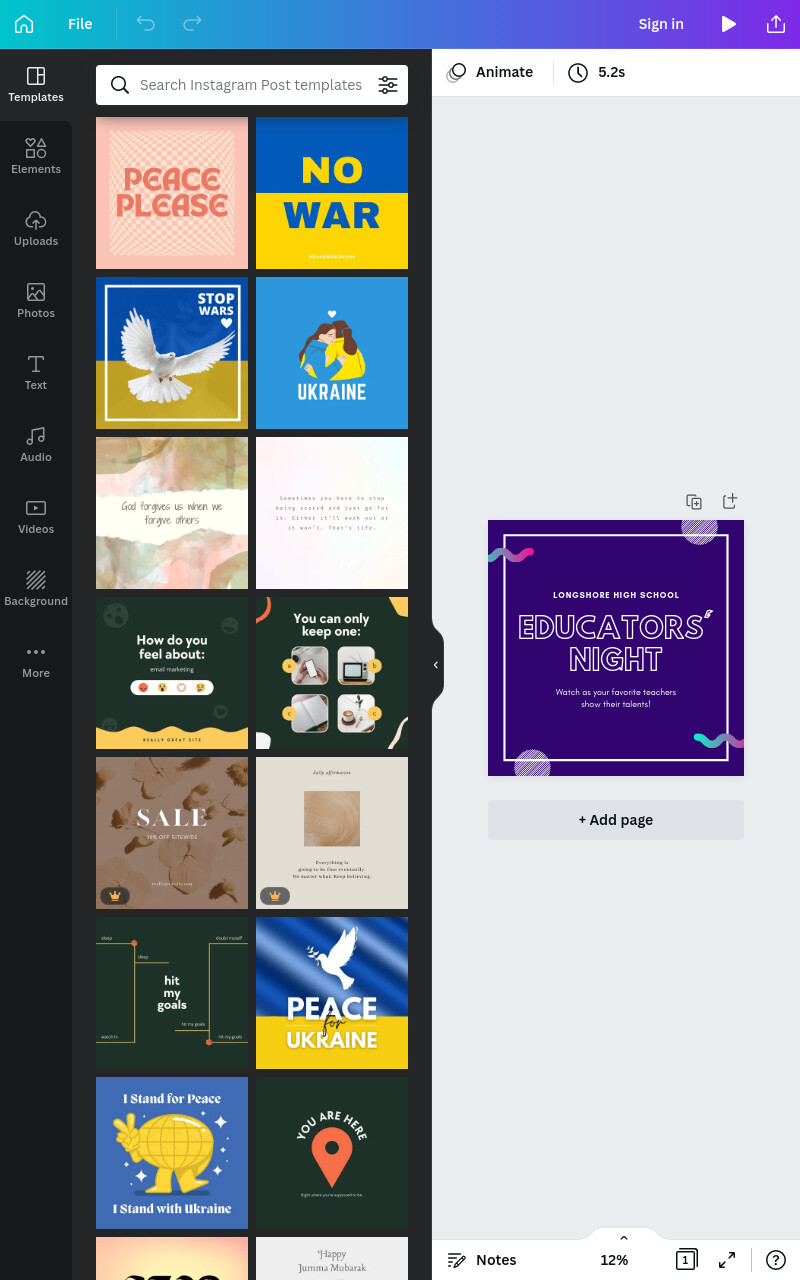Expand the bottom pages chevron

tap(624, 1238)
